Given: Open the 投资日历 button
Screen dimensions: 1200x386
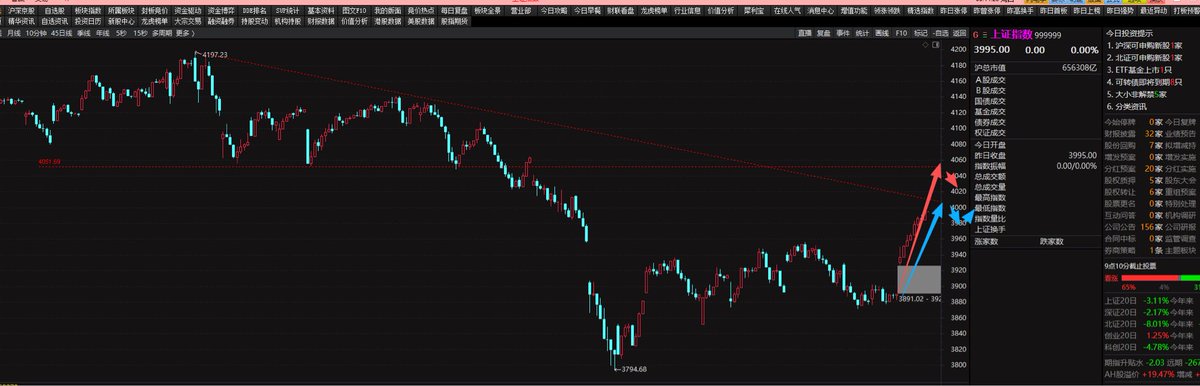Looking at the screenshot, I should (87, 21).
